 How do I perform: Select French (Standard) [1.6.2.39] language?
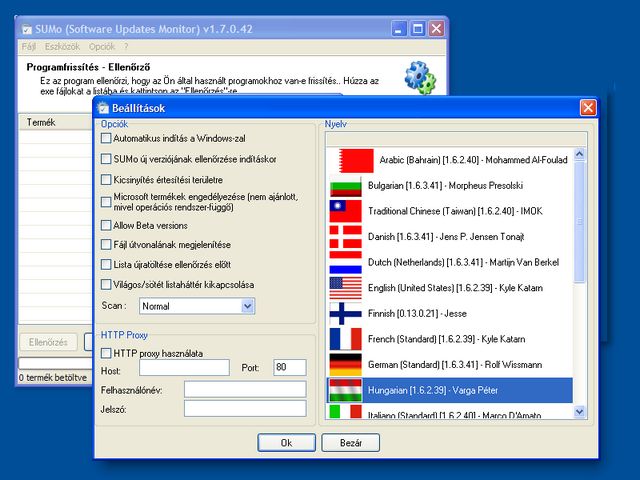450,340
